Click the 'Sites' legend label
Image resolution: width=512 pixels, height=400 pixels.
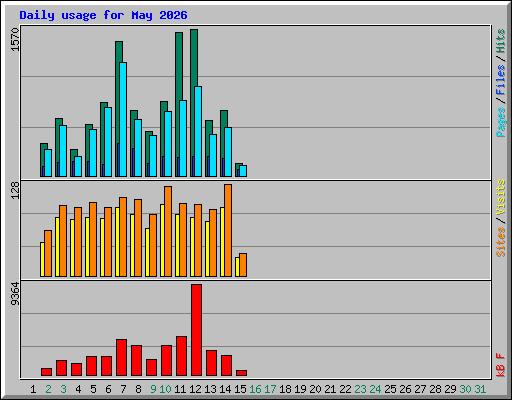pyautogui.click(x=500, y=242)
